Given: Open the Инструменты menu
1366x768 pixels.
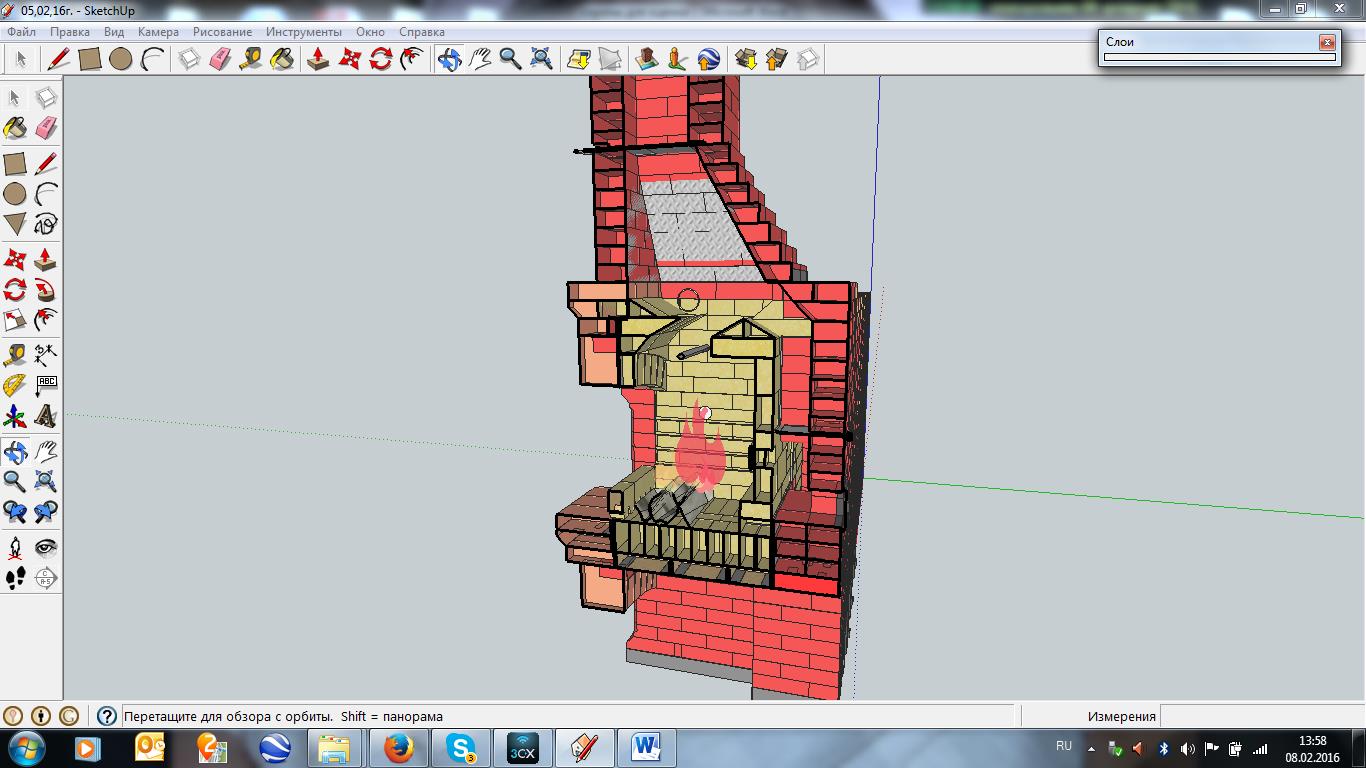Looking at the screenshot, I should coord(303,32).
